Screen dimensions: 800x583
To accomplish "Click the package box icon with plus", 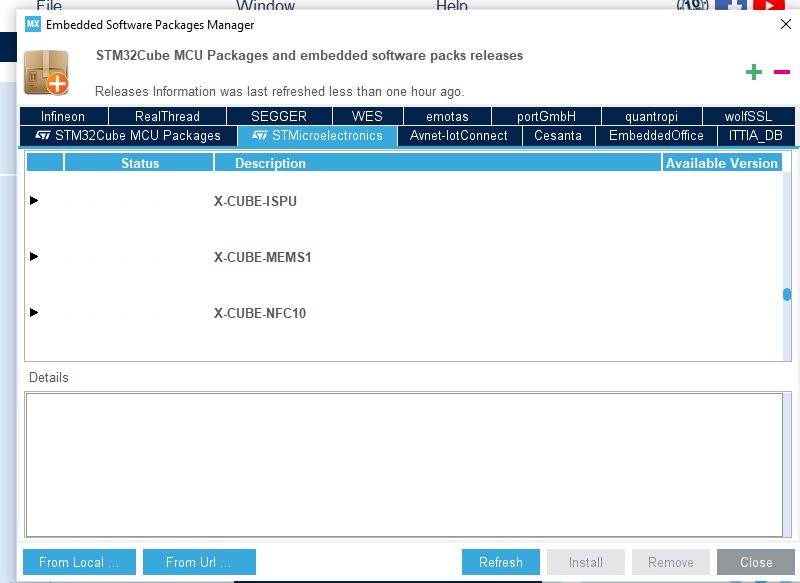I will click(x=46, y=73).
